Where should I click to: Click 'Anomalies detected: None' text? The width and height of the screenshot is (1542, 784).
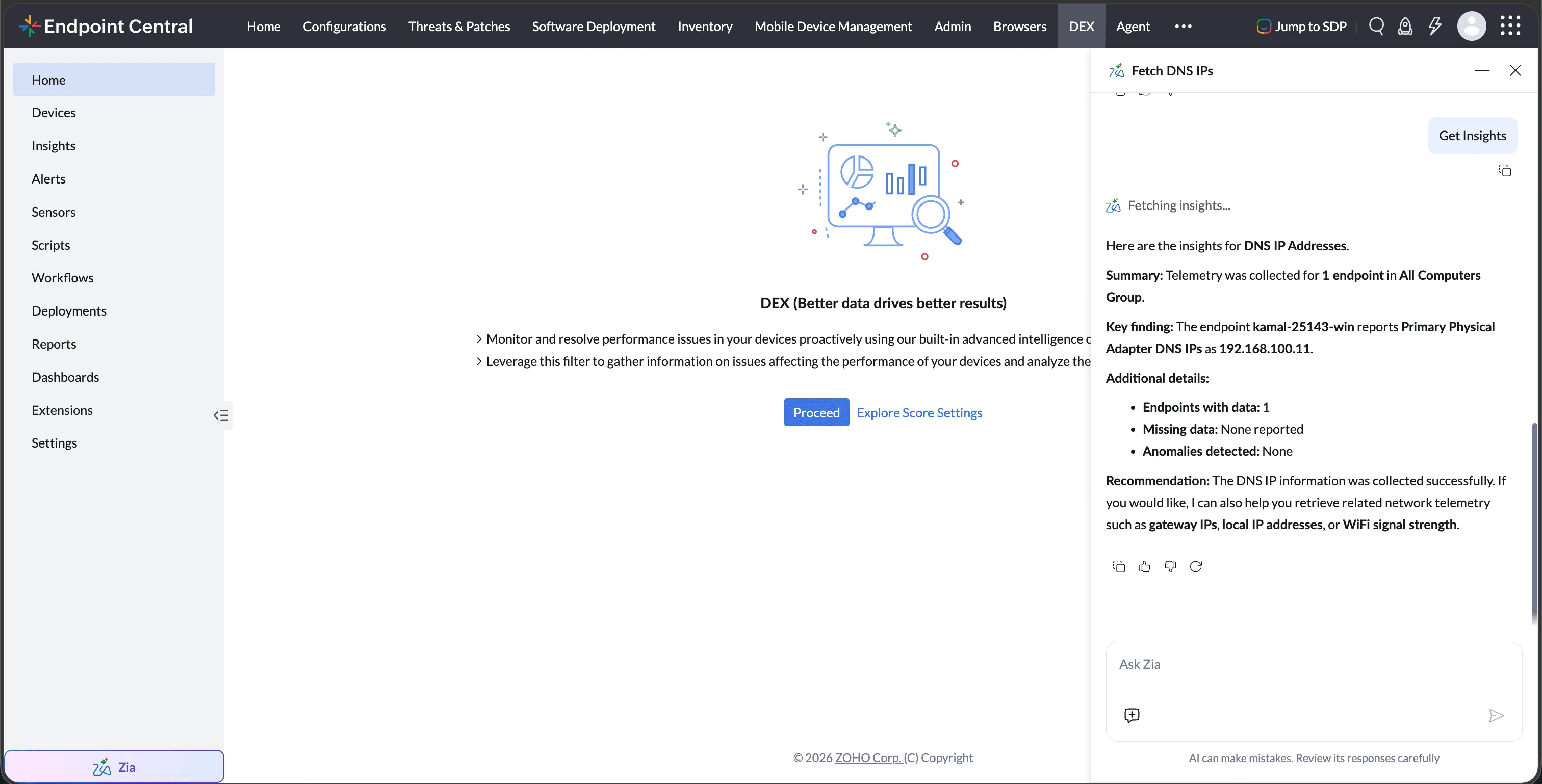click(1217, 451)
